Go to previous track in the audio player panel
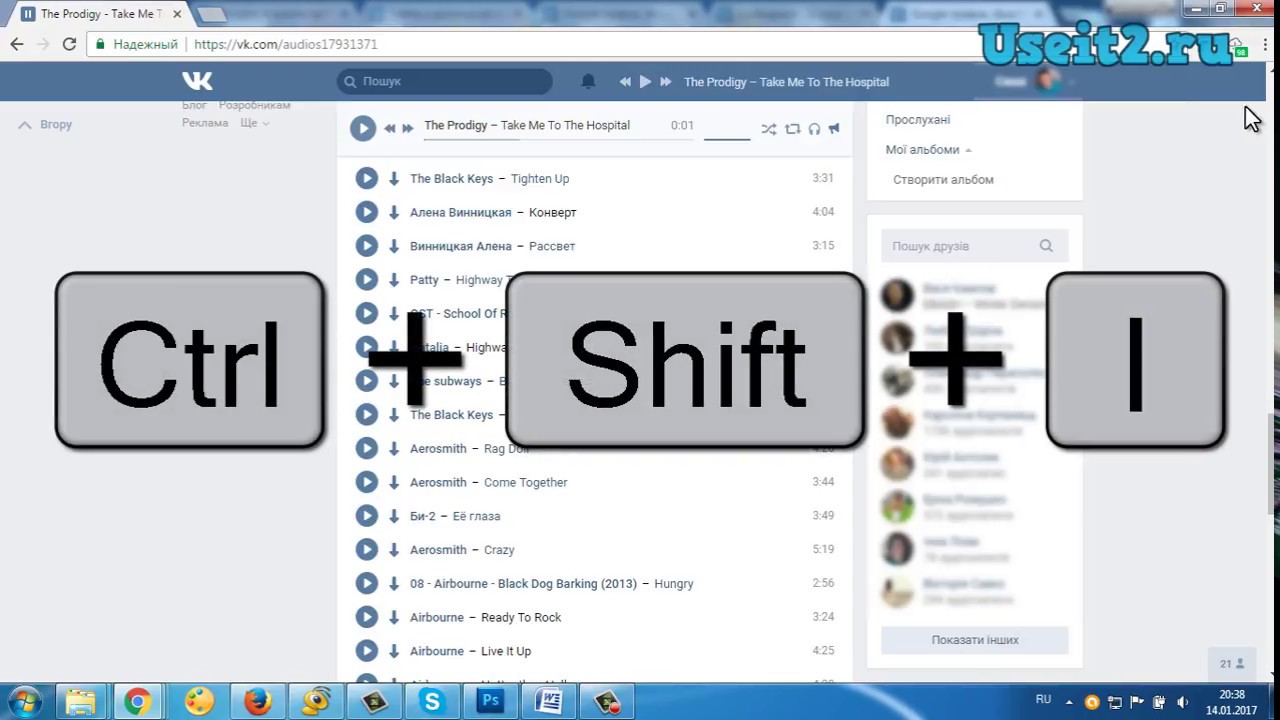The width and height of the screenshot is (1280, 720). 390,128
